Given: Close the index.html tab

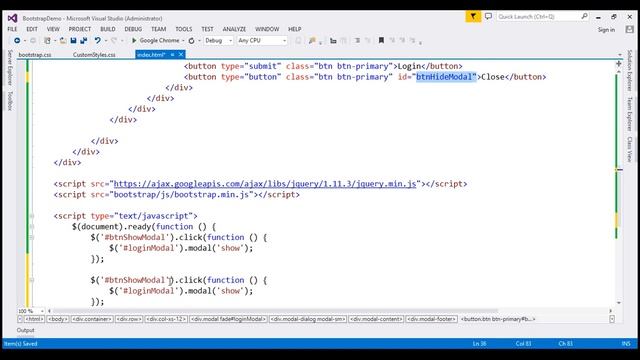Looking at the screenshot, I should pyautogui.click(x=181, y=54).
